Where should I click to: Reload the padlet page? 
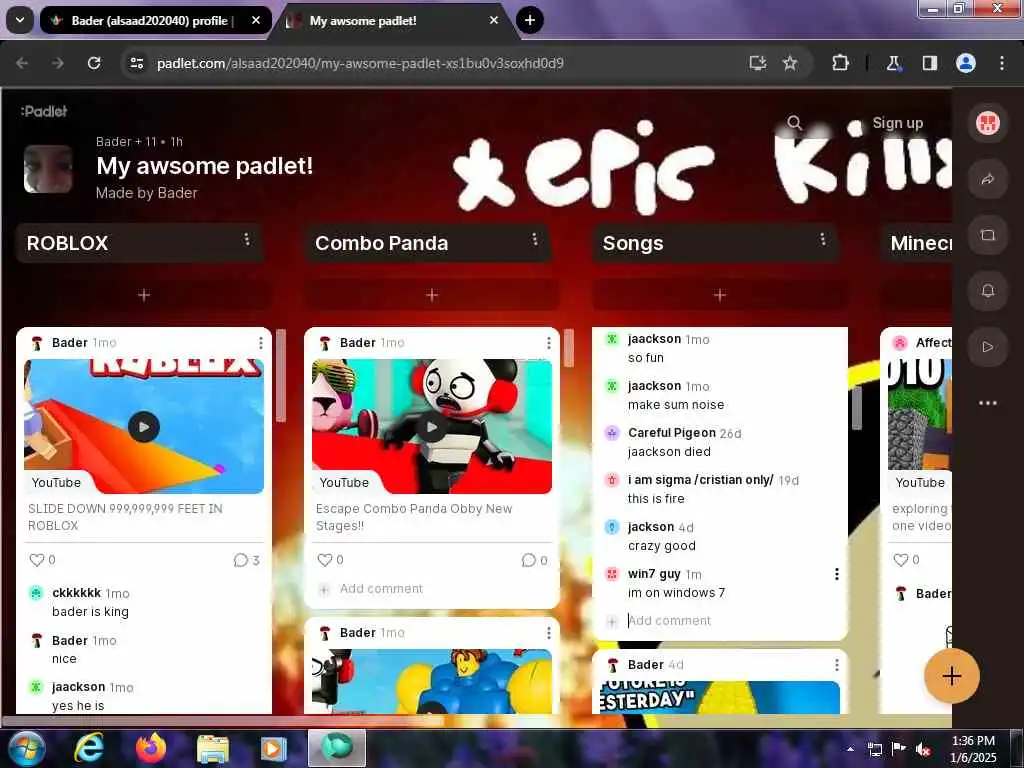[94, 63]
